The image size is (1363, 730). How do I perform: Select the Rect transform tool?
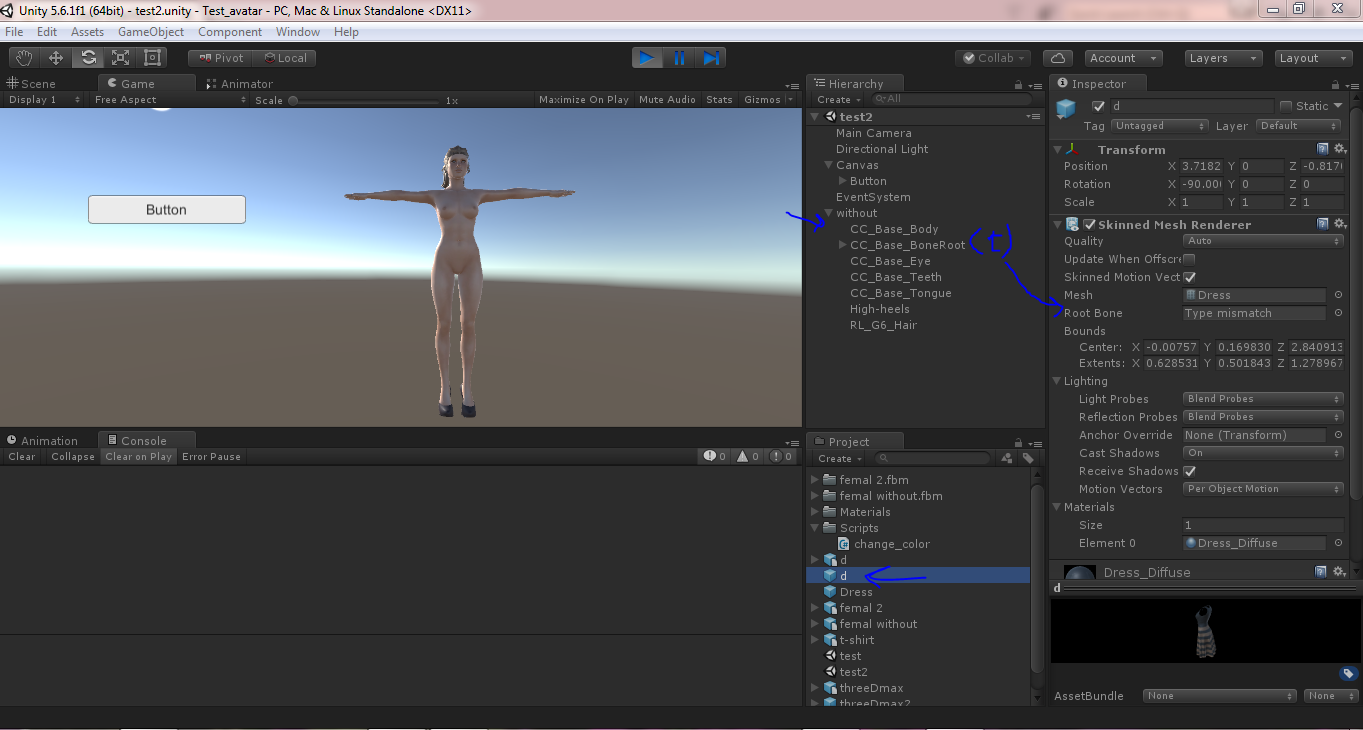click(152, 58)
